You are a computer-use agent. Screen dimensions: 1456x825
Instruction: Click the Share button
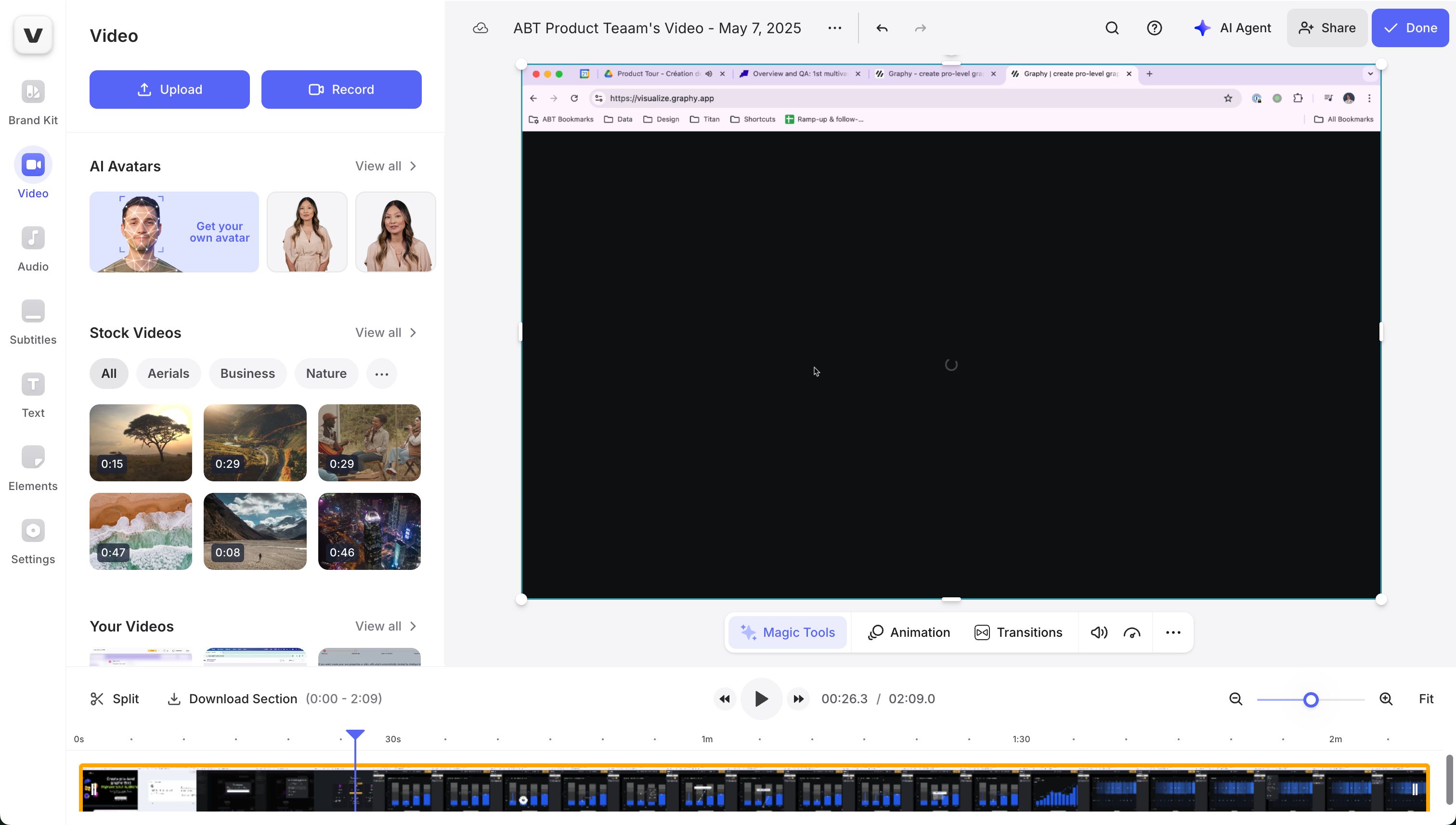point(1327,28)
